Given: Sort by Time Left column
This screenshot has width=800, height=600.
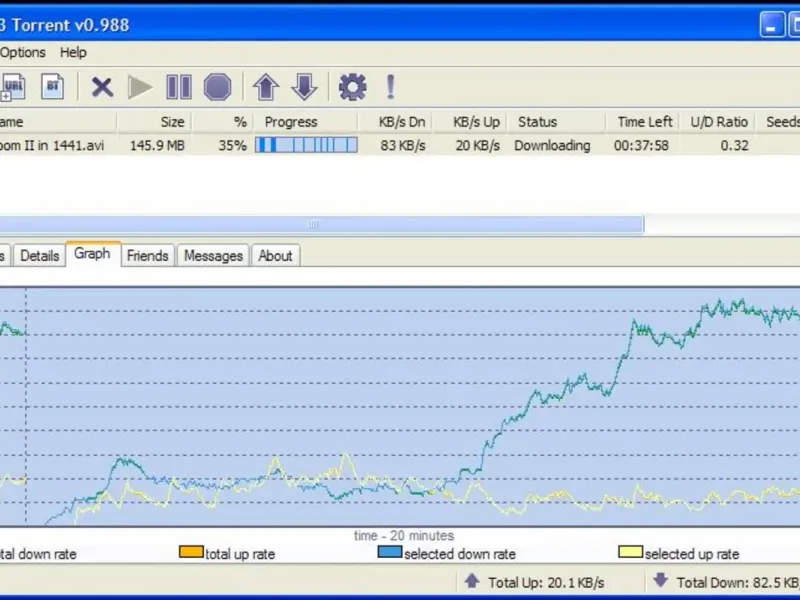Looking at the screenshot, I should pos(642,122).
